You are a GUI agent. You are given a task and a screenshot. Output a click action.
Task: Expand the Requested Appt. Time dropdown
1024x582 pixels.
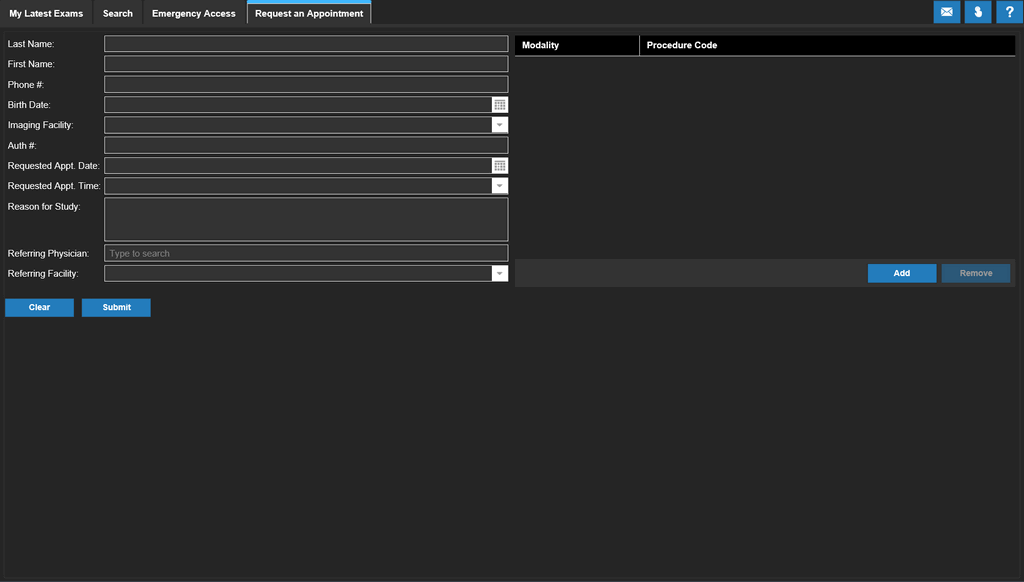click(x=500, y=186)
